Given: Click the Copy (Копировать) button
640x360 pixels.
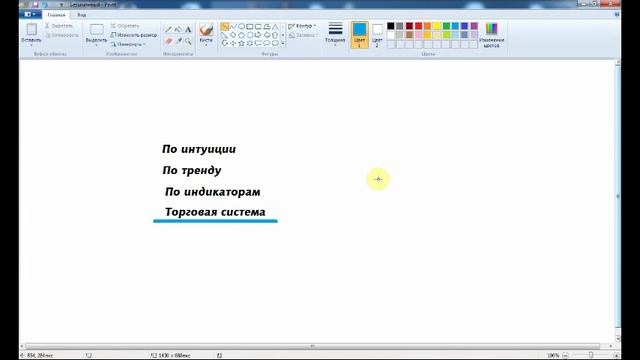Looking at the screenshot, I should [x=61, y=36].
